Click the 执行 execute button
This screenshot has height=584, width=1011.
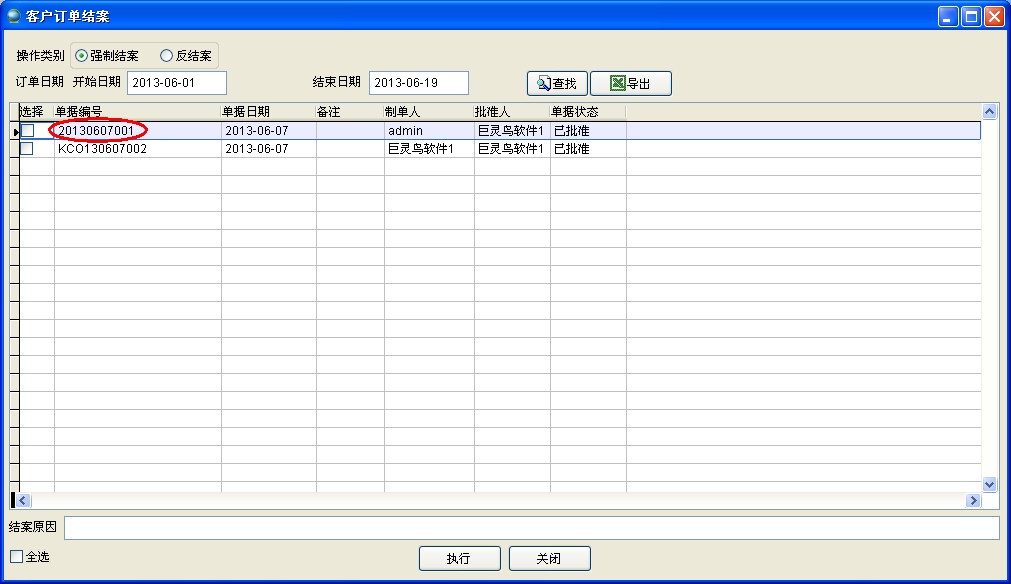pos(458,558)
